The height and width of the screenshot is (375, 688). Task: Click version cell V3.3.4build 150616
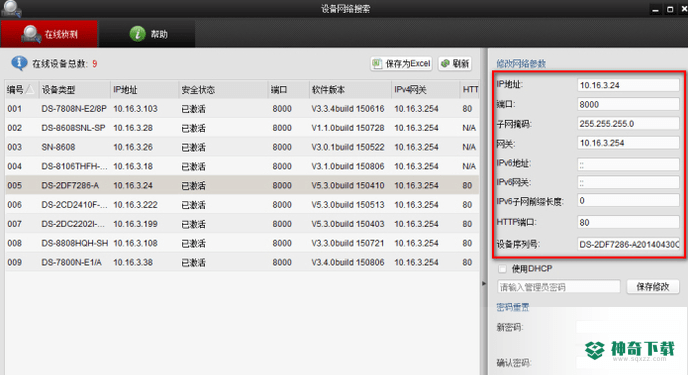click(348, 108)
